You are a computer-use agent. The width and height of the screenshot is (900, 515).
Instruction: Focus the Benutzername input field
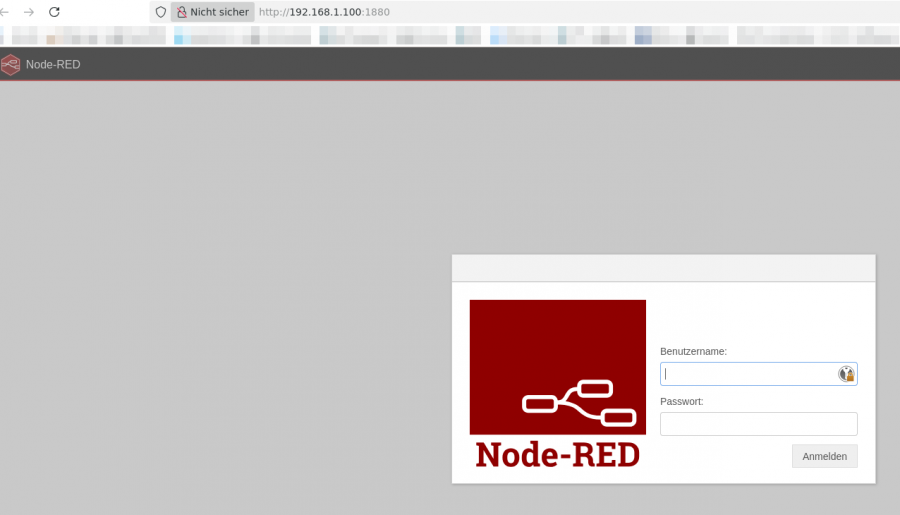tap(758, 374)
